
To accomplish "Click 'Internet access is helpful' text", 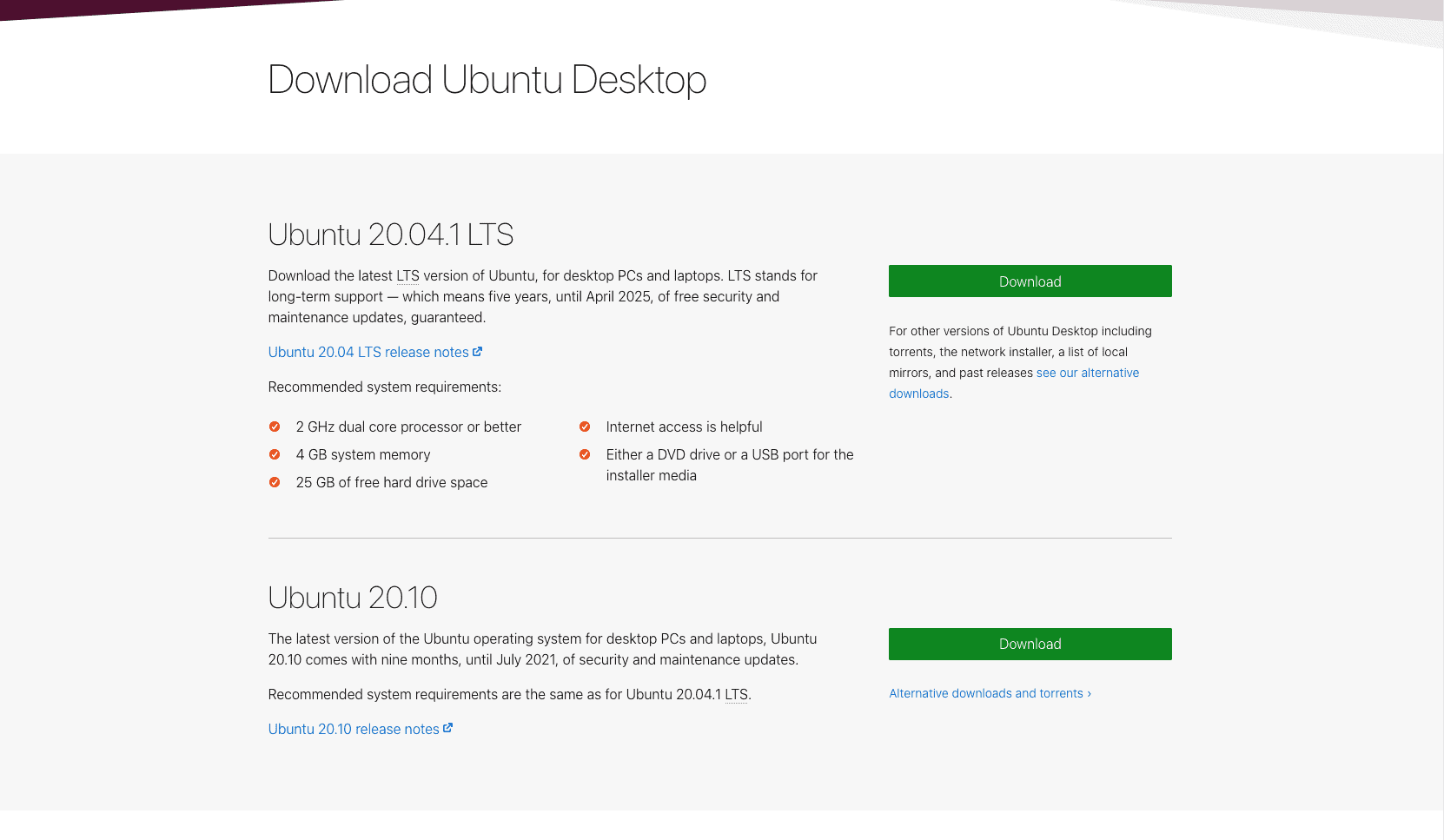I will (684, 427).
